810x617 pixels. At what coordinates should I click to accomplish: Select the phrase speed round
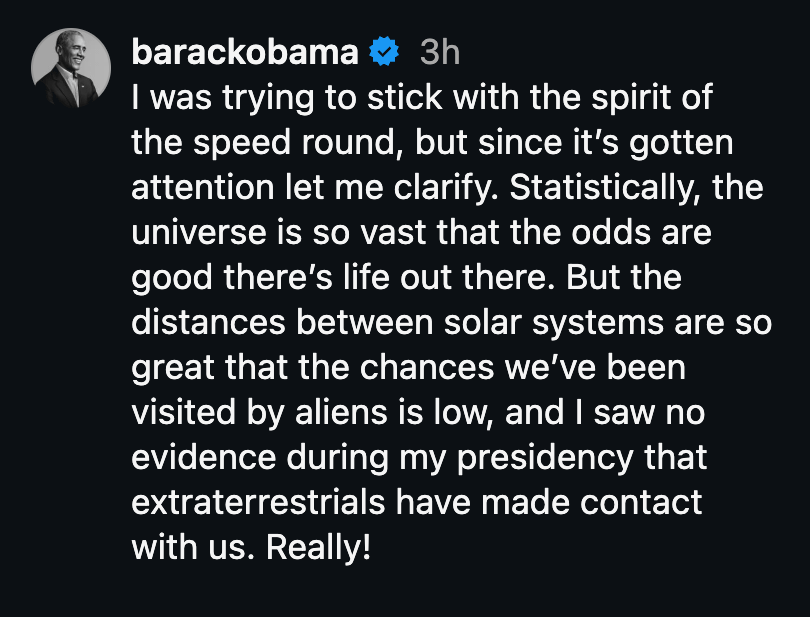pyautogui.click(x=294, y=142)
